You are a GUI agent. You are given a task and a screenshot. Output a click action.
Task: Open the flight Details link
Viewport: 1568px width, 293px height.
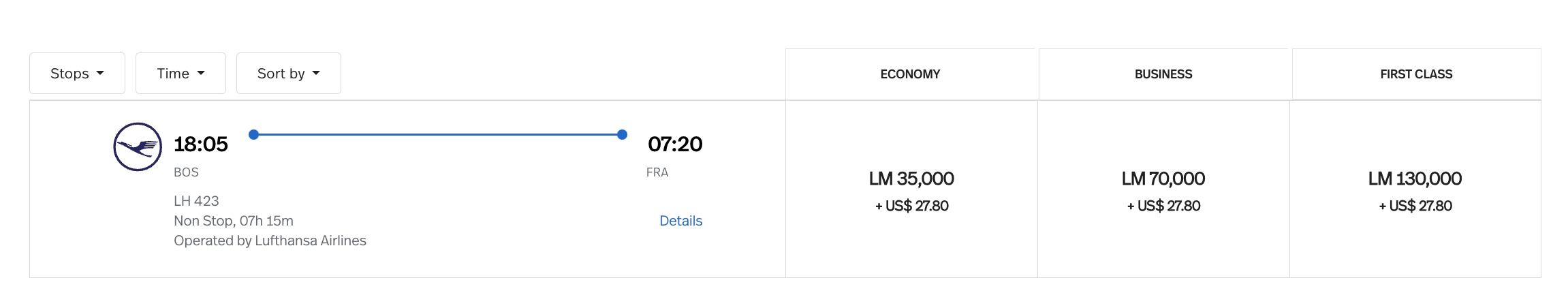coord(680,221)
